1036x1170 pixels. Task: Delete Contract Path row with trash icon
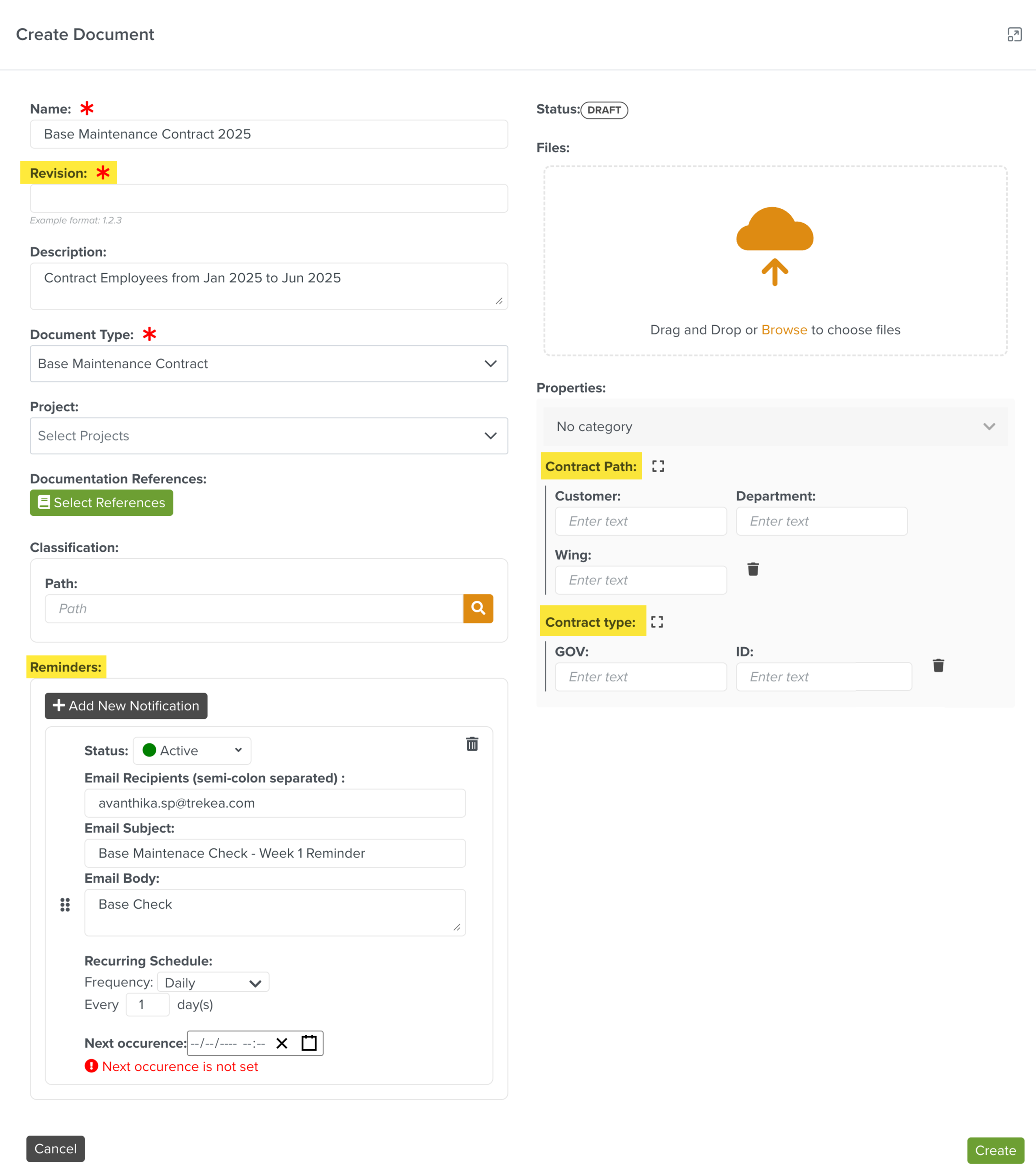(753, 569)
